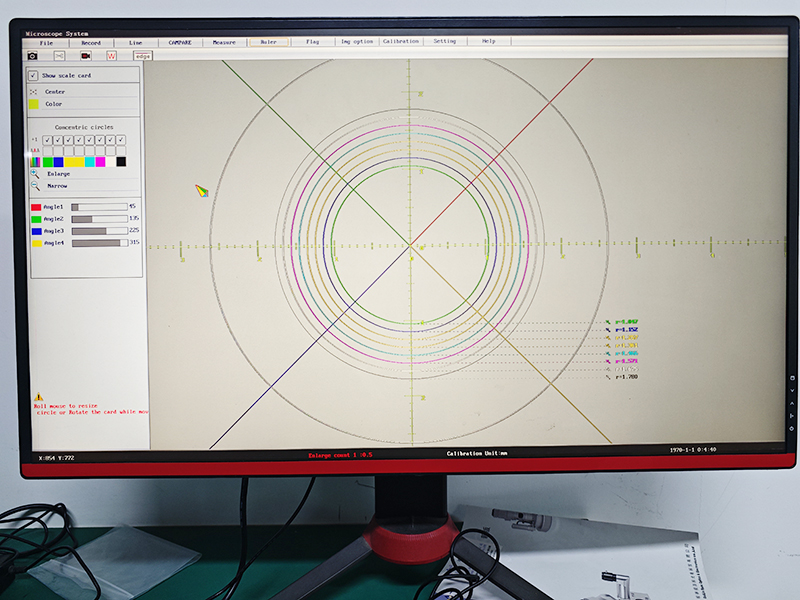Open the File menu
This screenshot has height=600, width=800.
point(47,42)
